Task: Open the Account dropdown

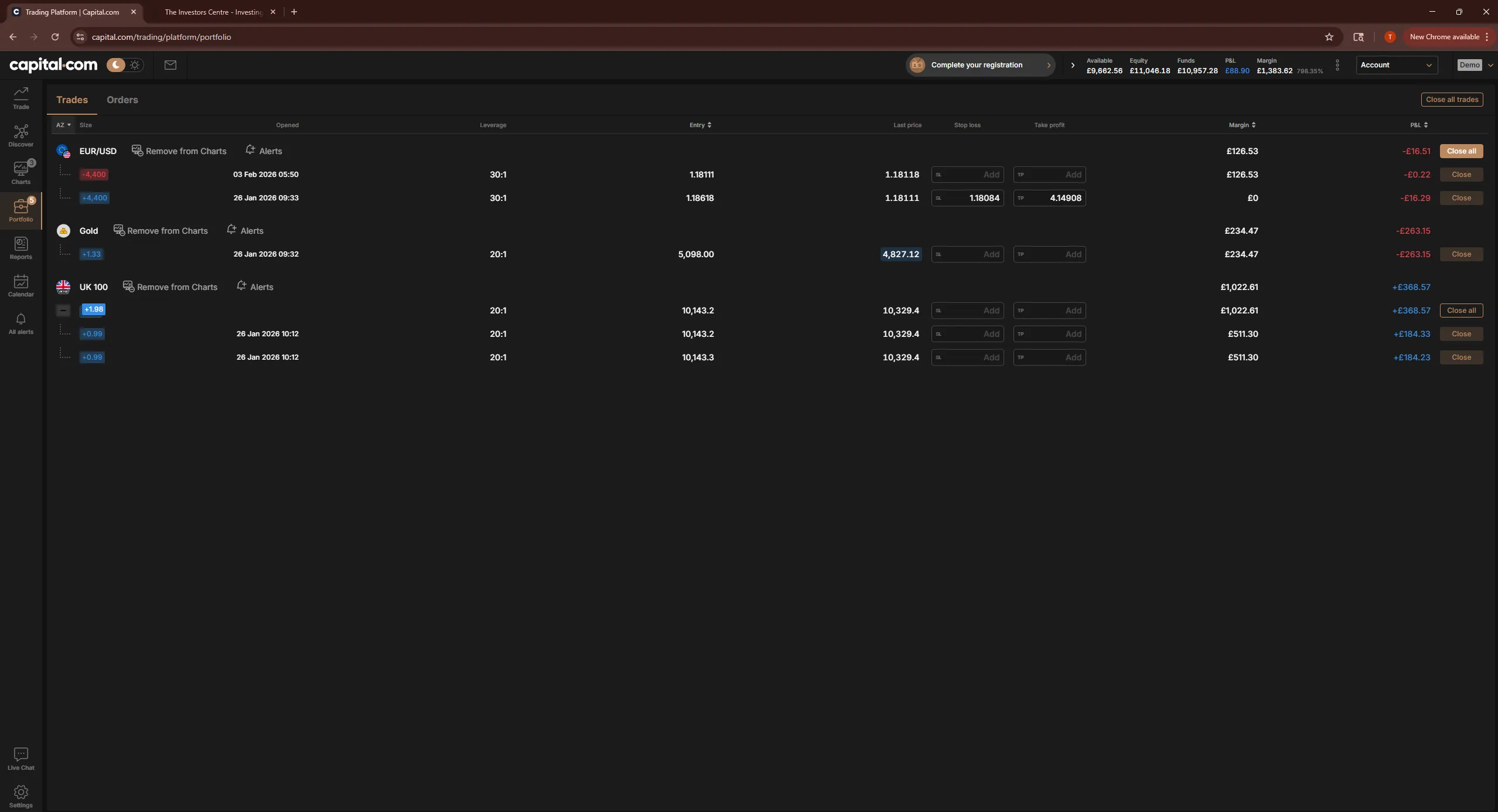Action: click(x=1396, y=65)
